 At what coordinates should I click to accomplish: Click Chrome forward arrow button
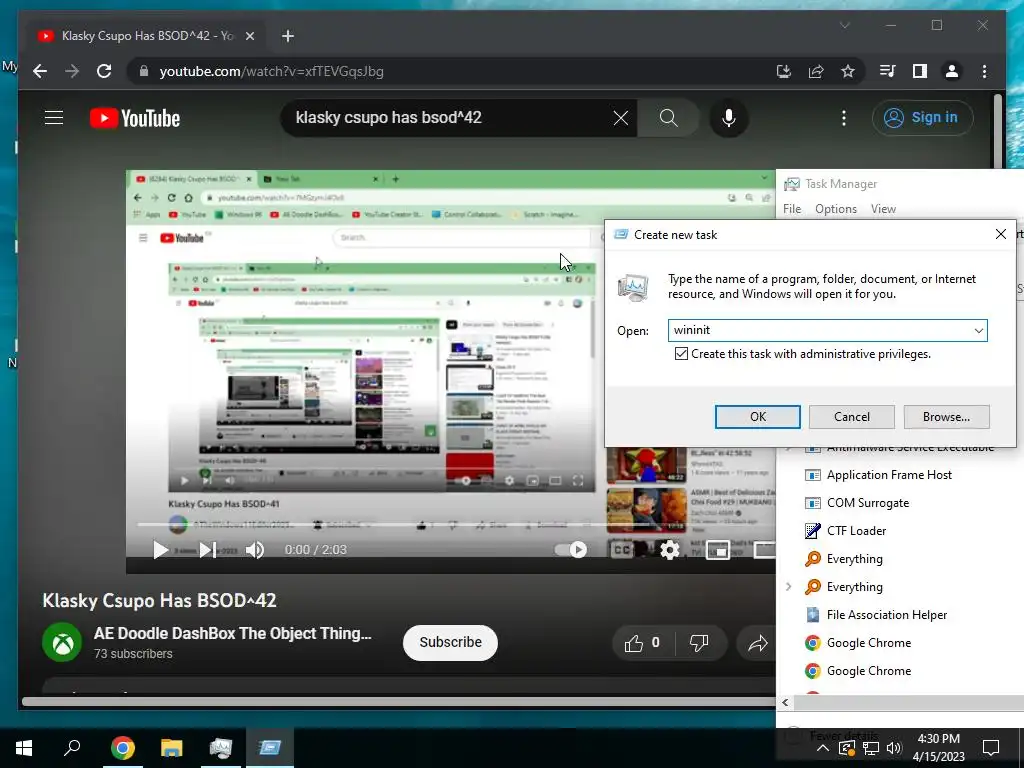click(72, 71)
